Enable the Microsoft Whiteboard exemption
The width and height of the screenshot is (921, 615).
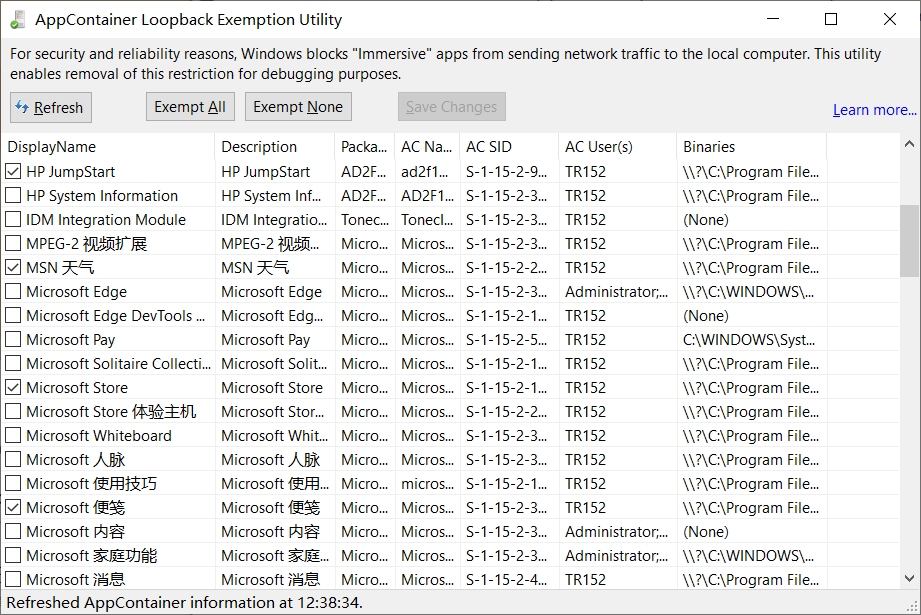click(x=13, y=435)
